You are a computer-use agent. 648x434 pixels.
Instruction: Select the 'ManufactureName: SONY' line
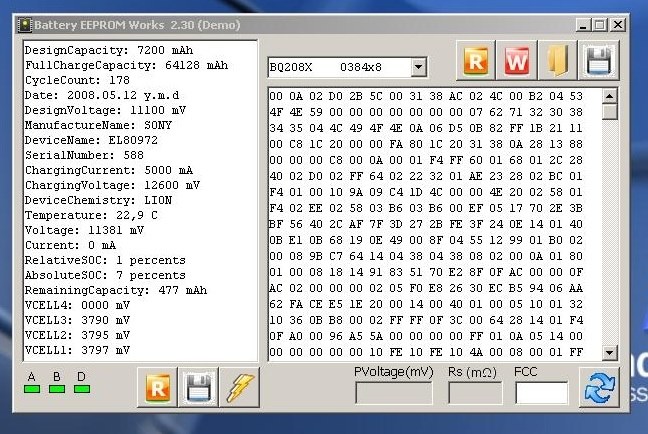click(98, 125)
